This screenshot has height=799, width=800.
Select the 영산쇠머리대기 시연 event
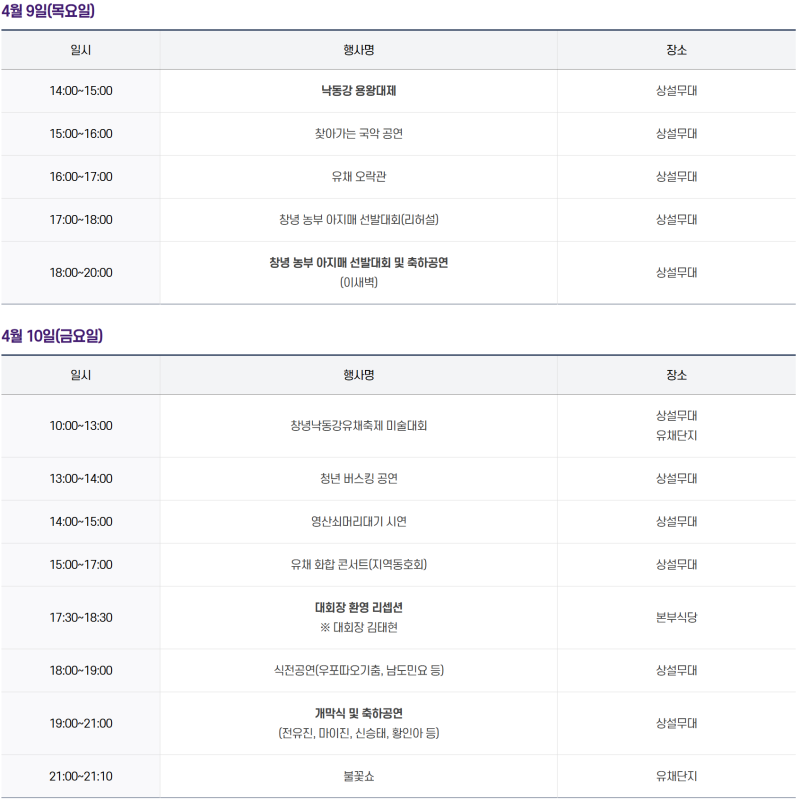pyautogui.click(x=358, y=522)
